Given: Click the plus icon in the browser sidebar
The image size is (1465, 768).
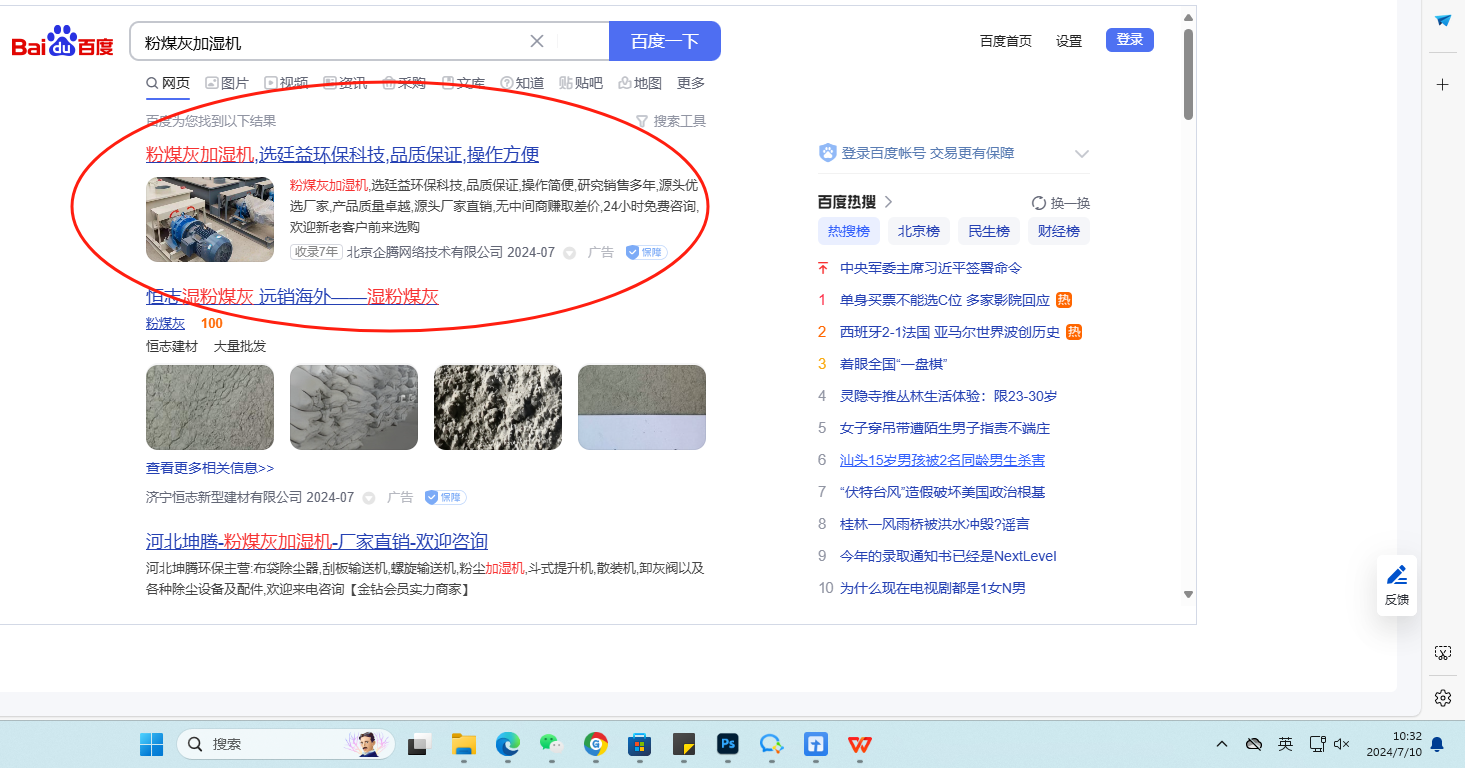Looking at the screenshot, I should pos(1443,85).
